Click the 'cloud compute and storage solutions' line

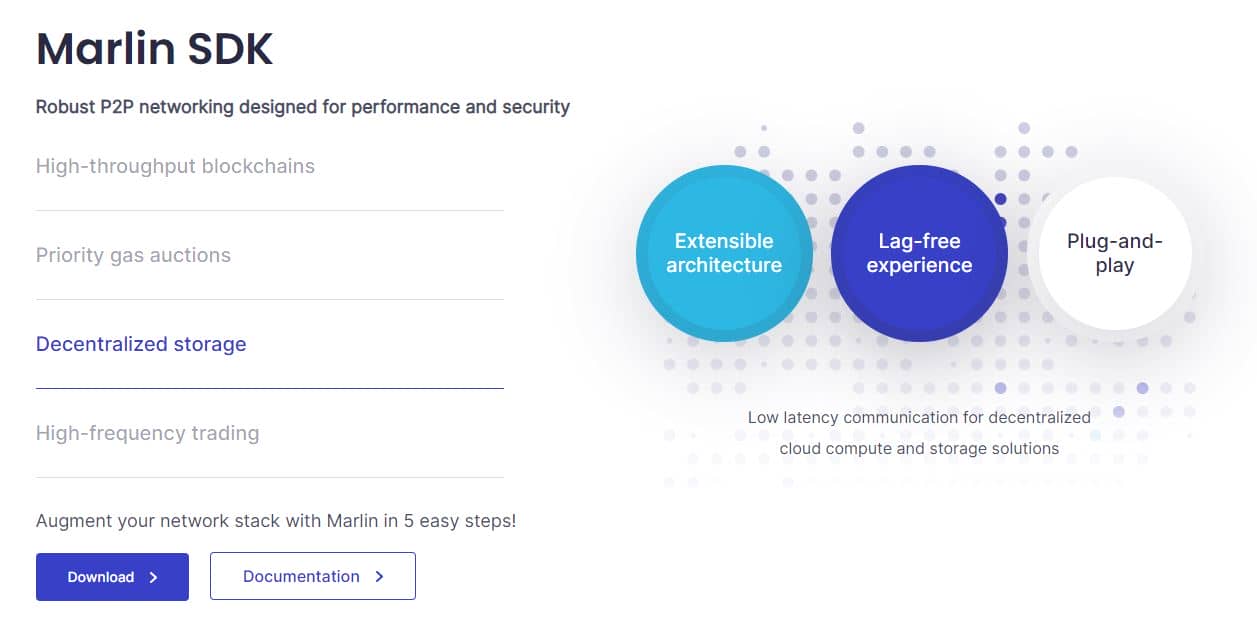[919, 448]
